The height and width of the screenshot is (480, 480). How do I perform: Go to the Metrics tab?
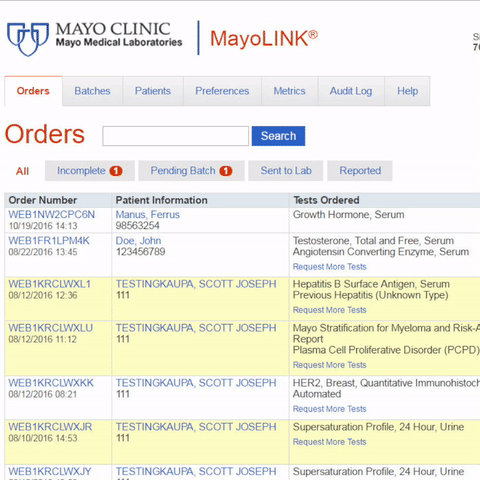click(x=289, y=91)
